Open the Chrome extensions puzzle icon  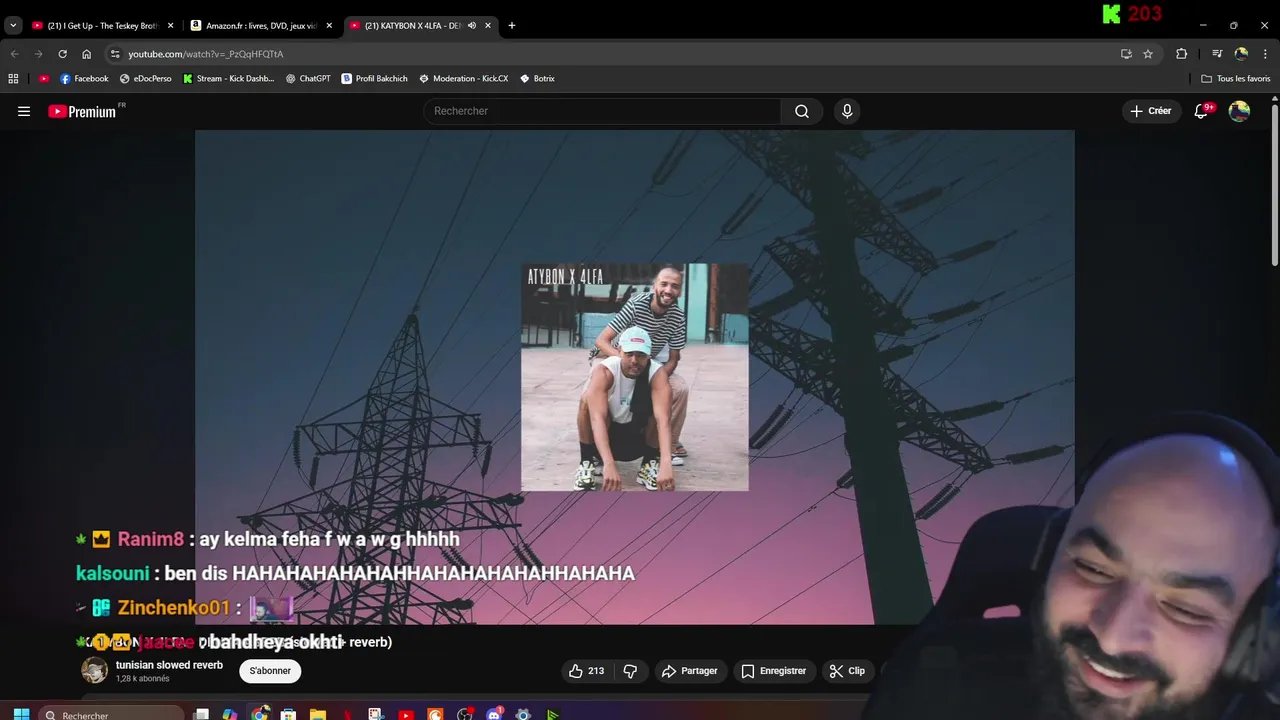pos(1182,54)
